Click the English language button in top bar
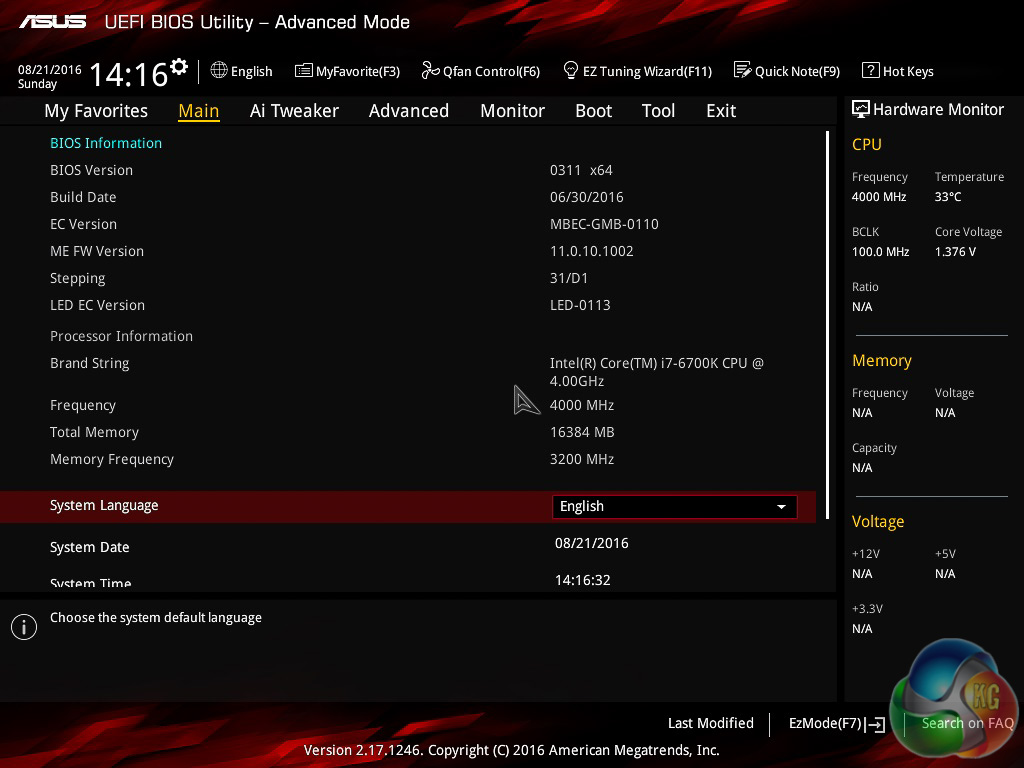 click(242, 71)
